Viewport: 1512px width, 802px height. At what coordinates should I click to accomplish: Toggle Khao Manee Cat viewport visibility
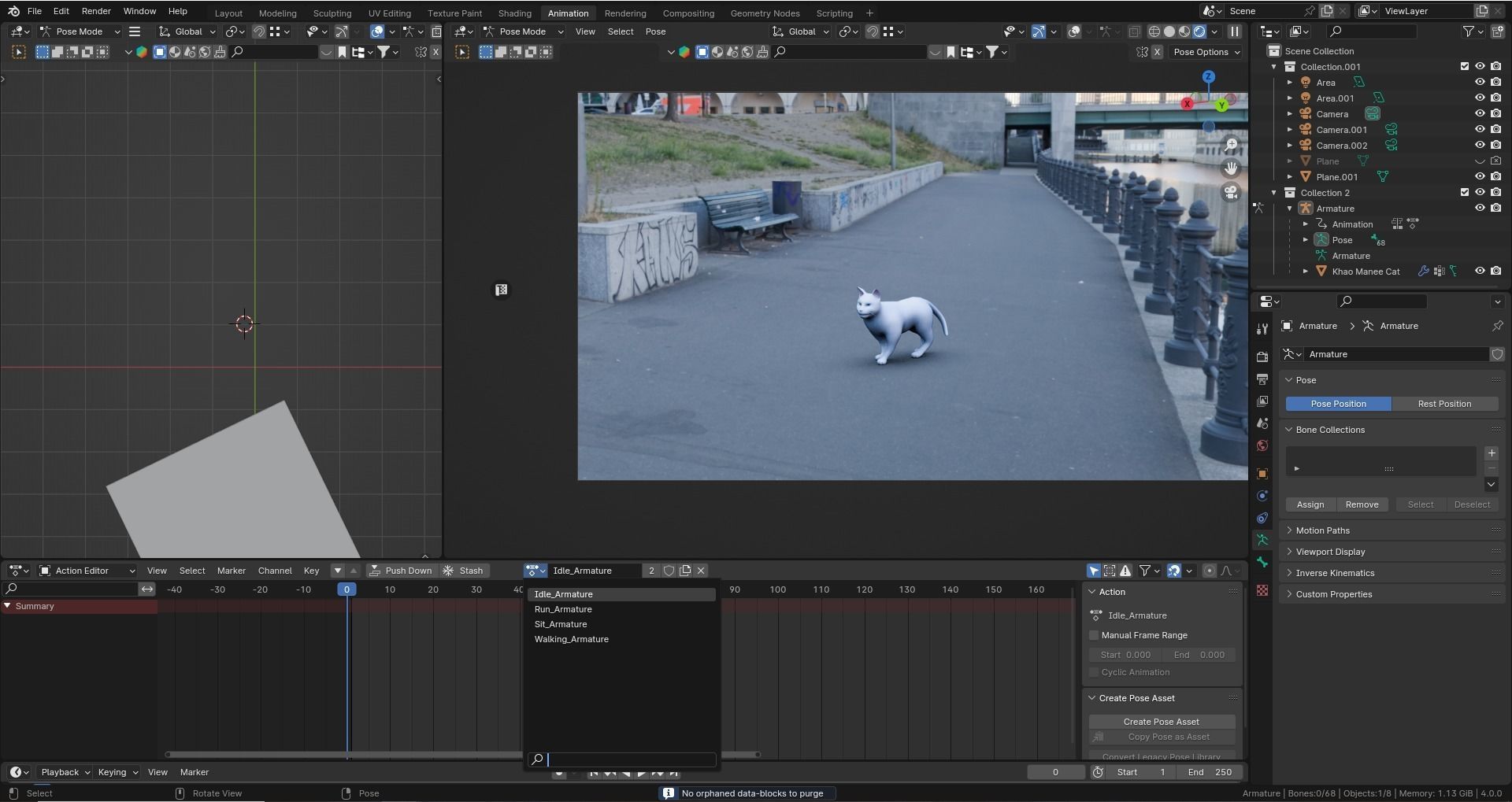[x=1480, y=272]
